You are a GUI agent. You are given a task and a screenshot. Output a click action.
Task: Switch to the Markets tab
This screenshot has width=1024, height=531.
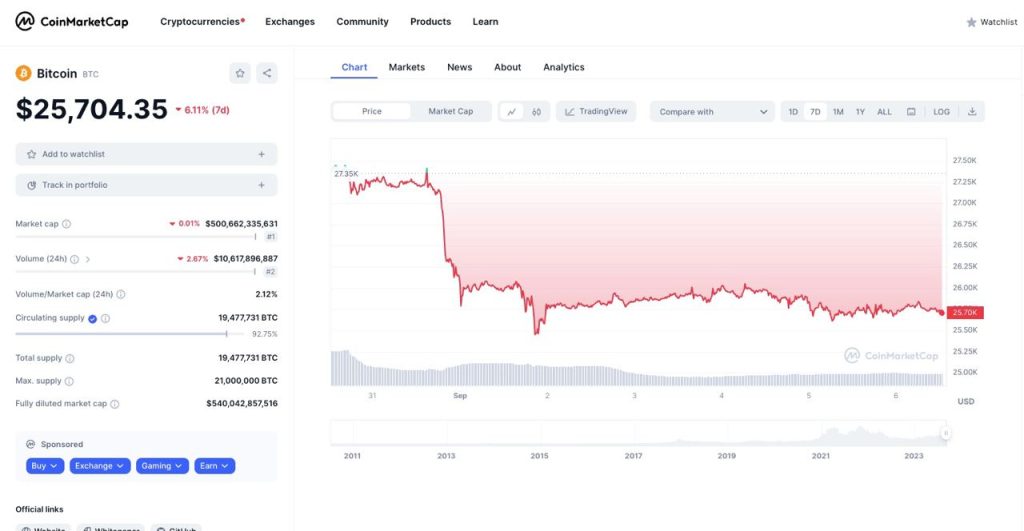[x=406, y=67]
